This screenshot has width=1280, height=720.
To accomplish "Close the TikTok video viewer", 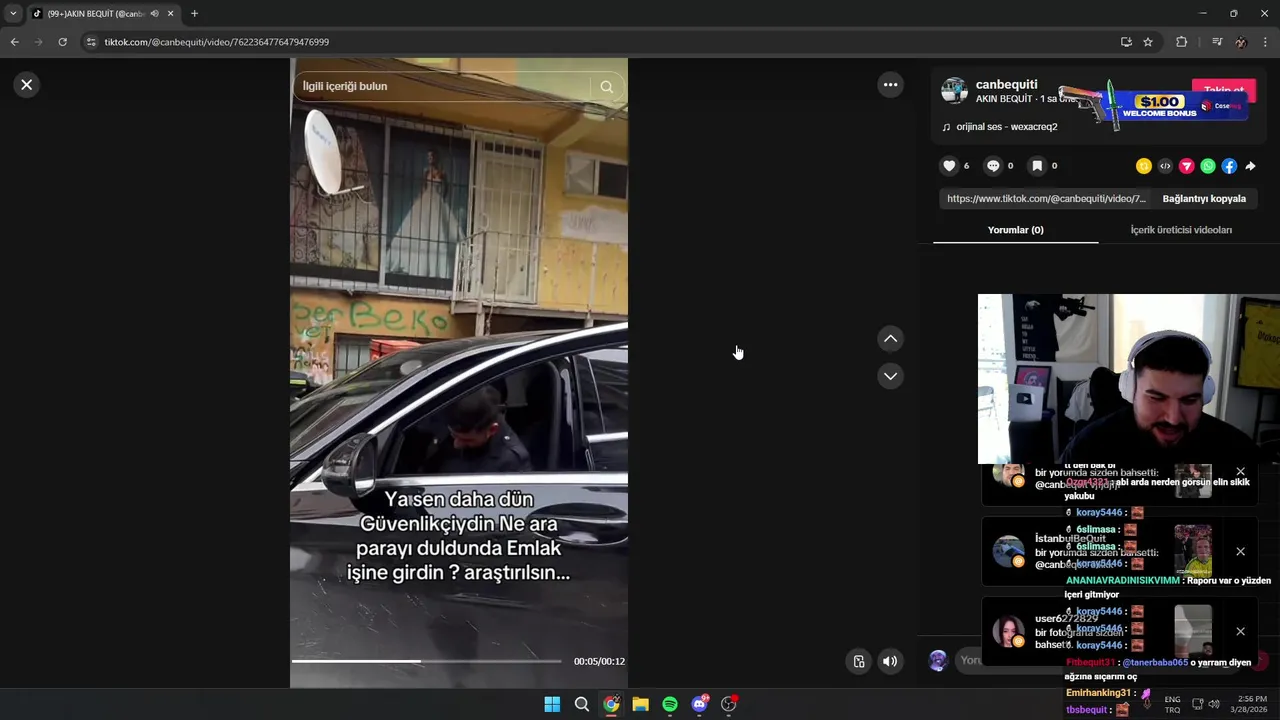I will click(27, 85).
